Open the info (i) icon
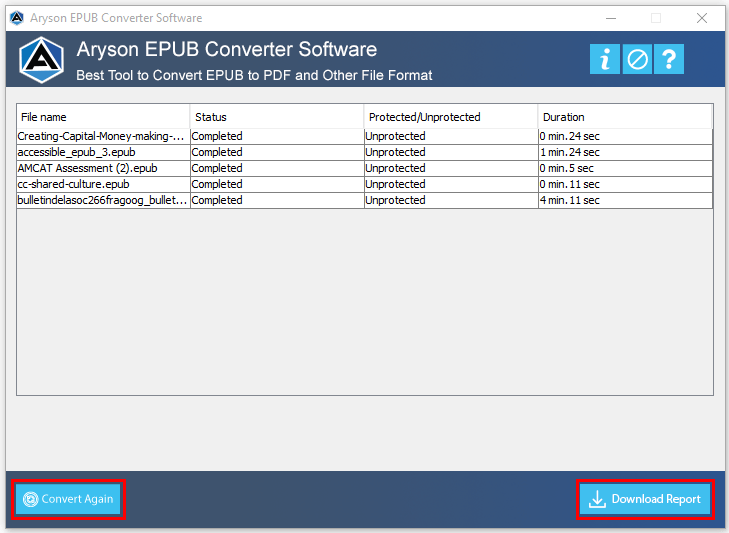 pos(604,59)
